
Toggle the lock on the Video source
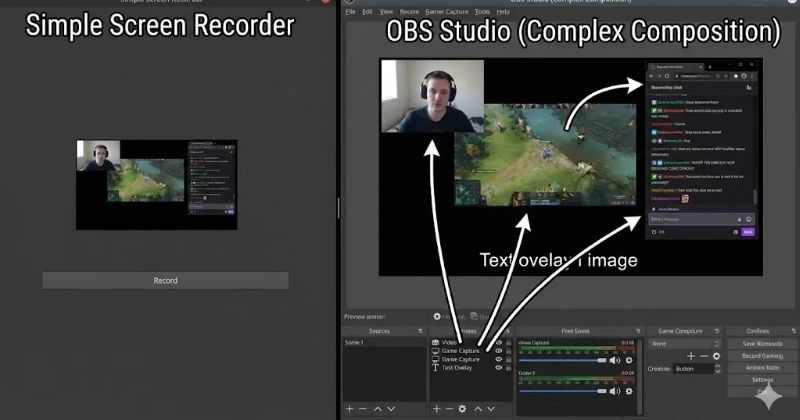coord(509,342)
